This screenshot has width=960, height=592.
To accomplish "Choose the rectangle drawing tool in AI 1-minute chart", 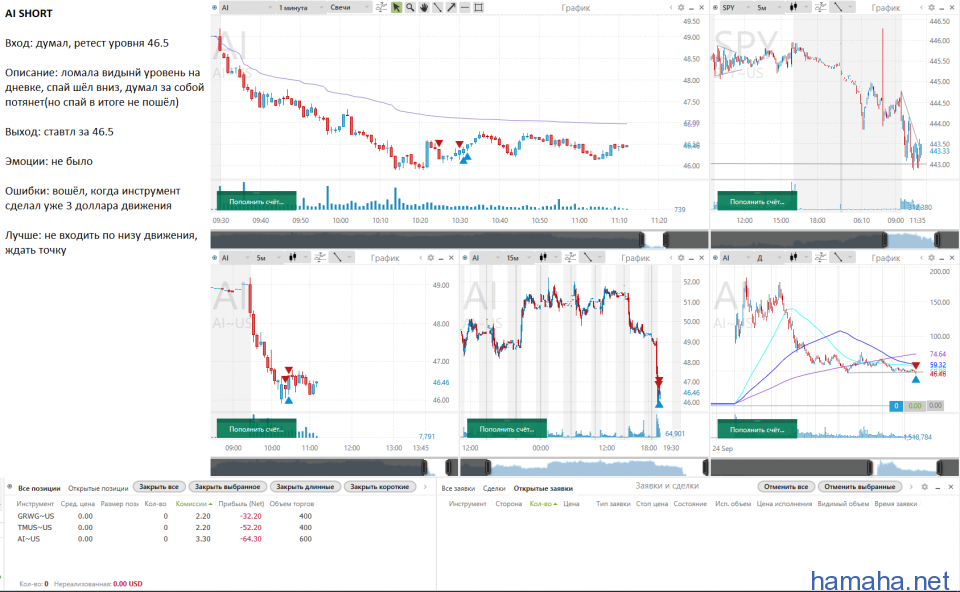I will (x=479, y=7).
